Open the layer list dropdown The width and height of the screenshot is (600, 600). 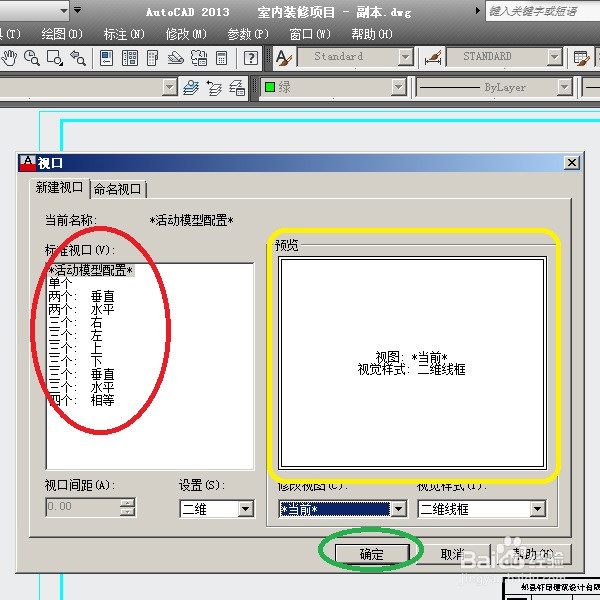(x=170, y=87)
